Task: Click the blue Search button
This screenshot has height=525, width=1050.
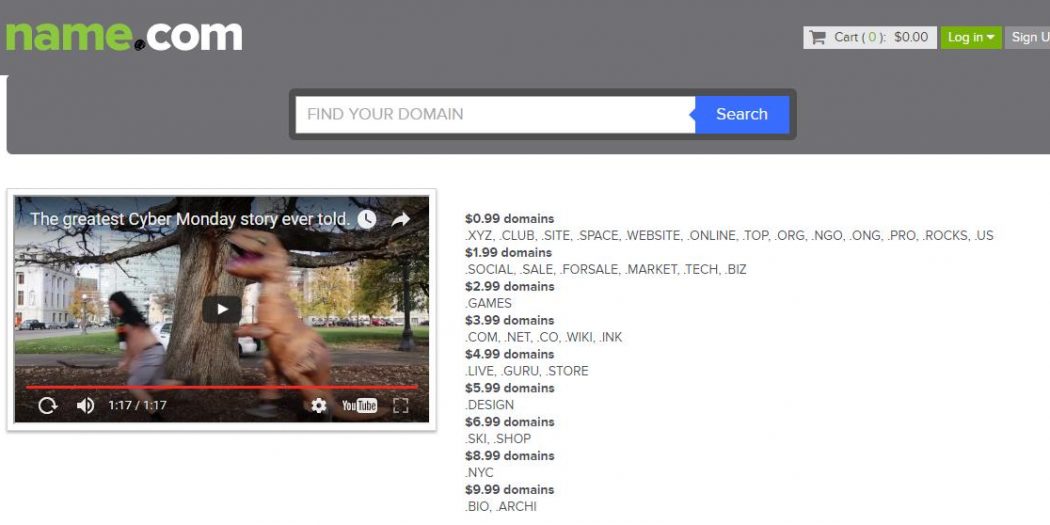Action: coord(742,114)
